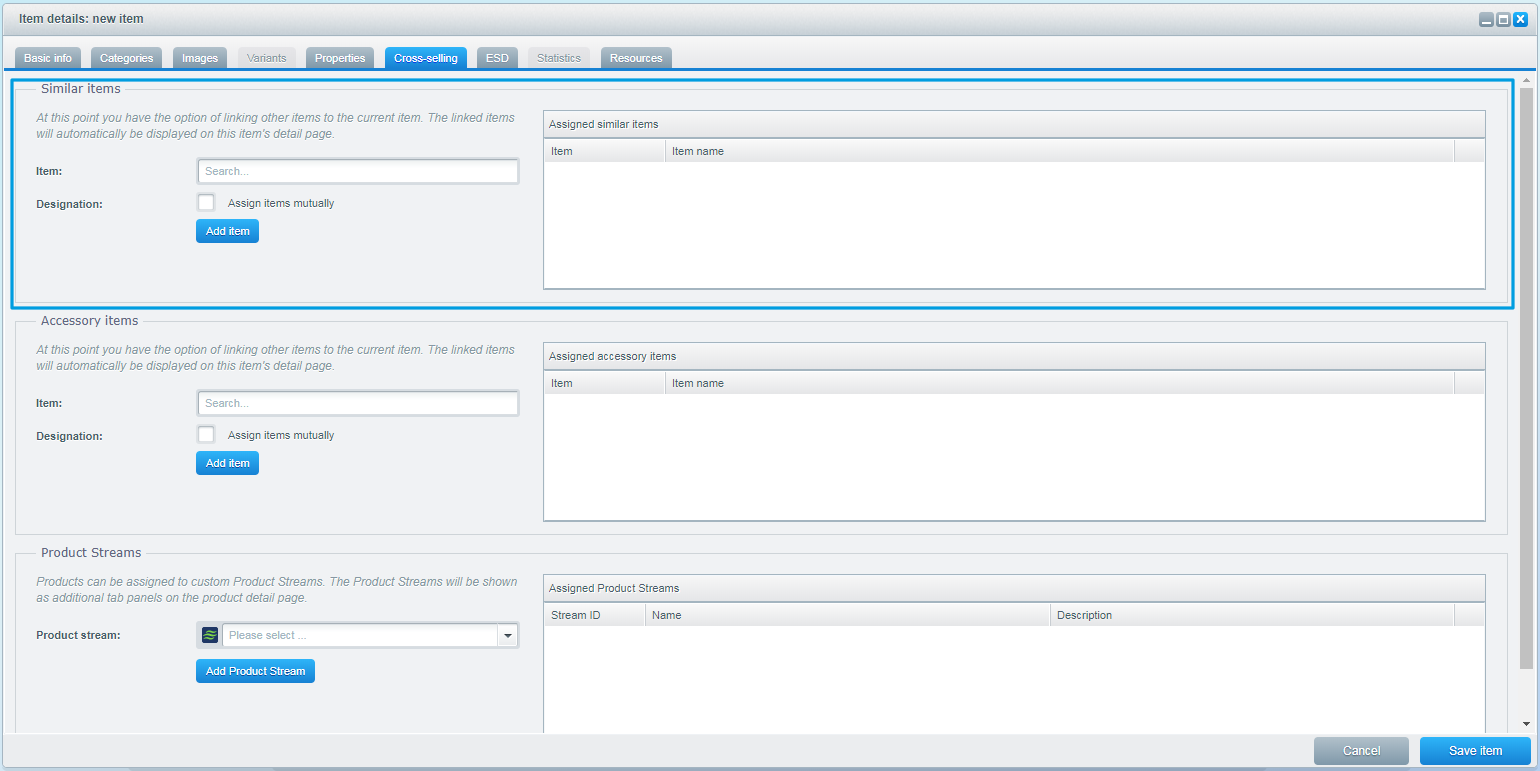
Task: Click the Assigned accessory items panel title
Action: click(x=613, y=356)
